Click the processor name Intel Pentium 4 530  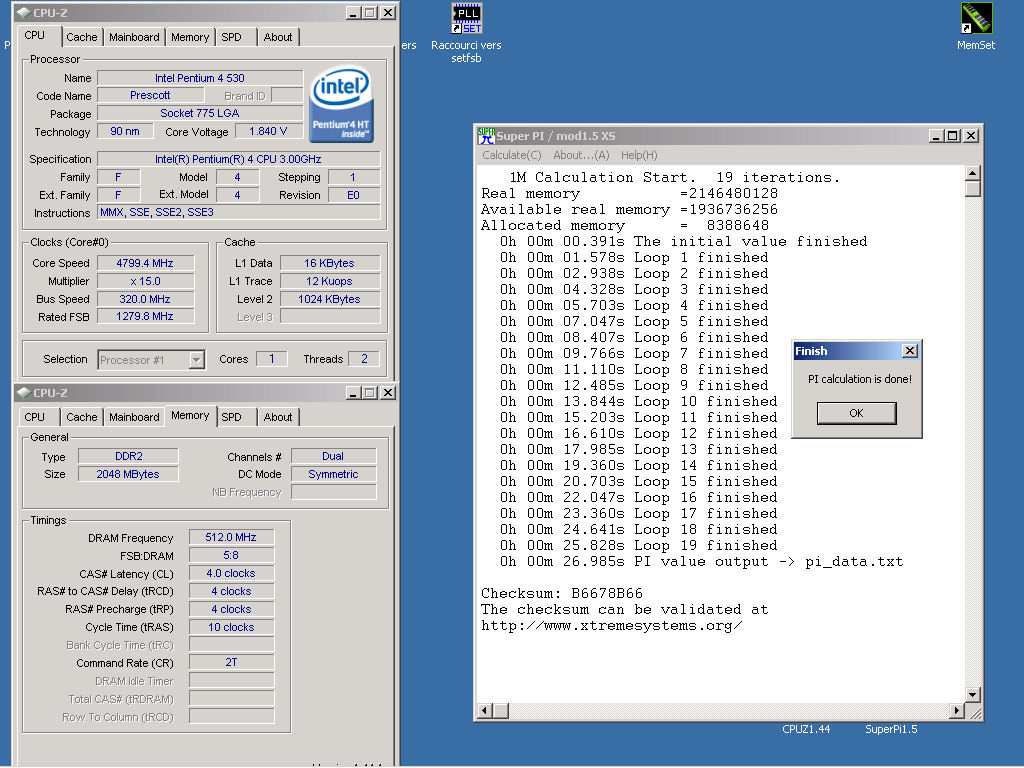[200, 78]
